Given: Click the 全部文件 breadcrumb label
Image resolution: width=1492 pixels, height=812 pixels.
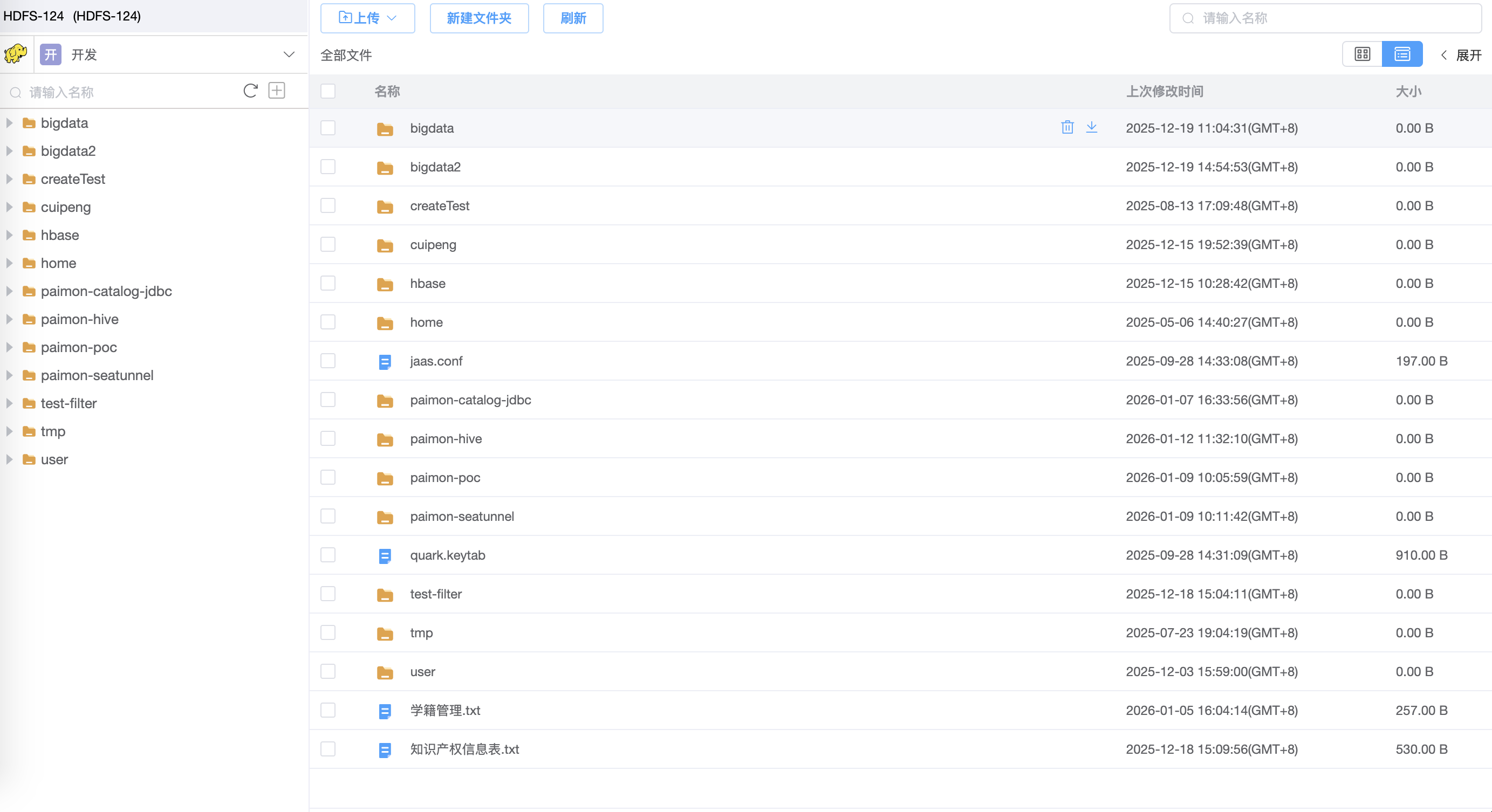Looking at the screenshot, I should [x=346, y=54].
